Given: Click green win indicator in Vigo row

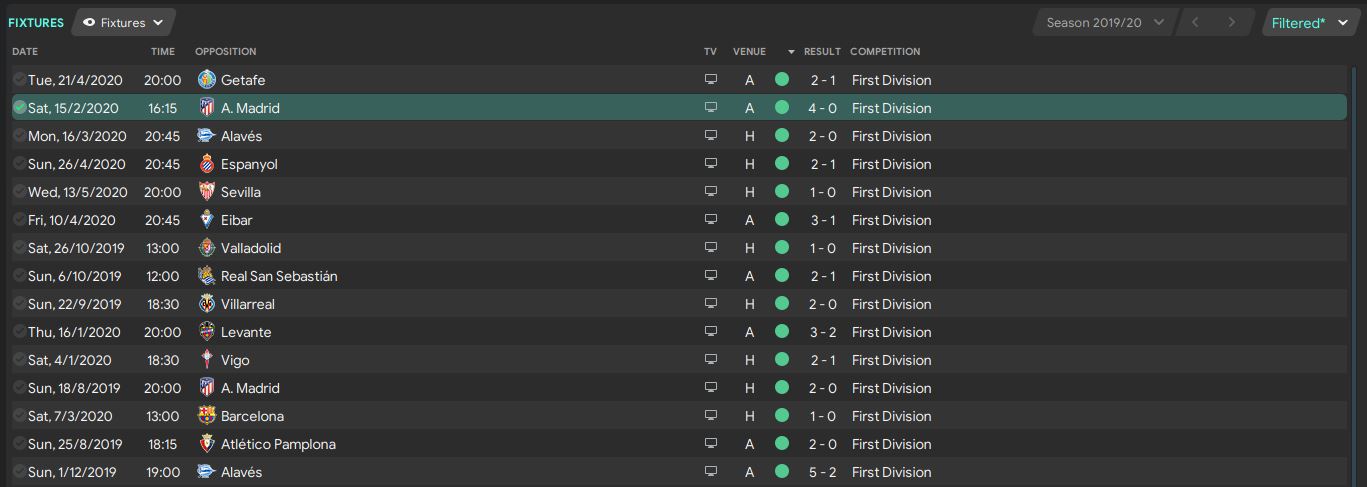Looking at the screenshot, I should tap(781, 360).
